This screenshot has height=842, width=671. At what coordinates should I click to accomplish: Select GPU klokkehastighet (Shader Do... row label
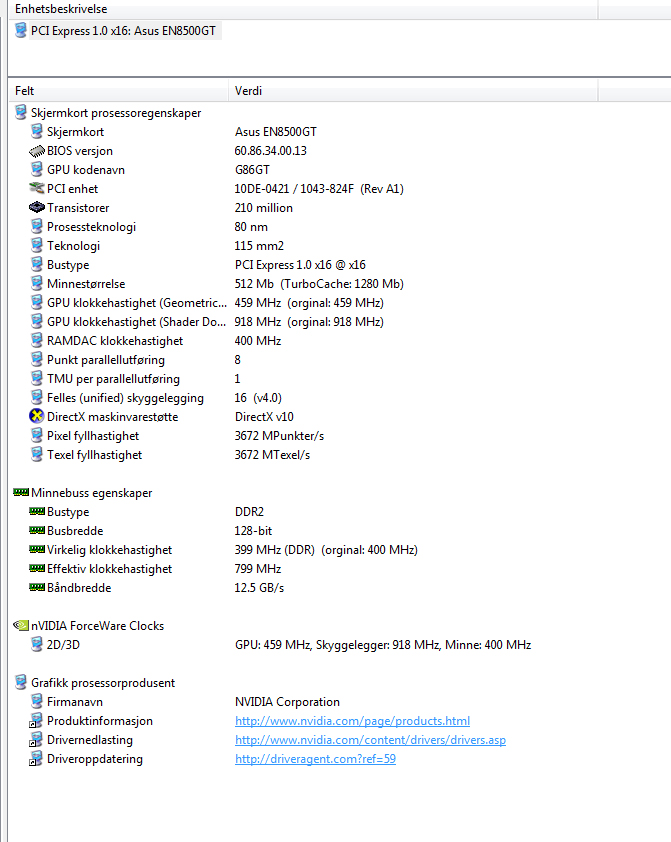[136, 322]
